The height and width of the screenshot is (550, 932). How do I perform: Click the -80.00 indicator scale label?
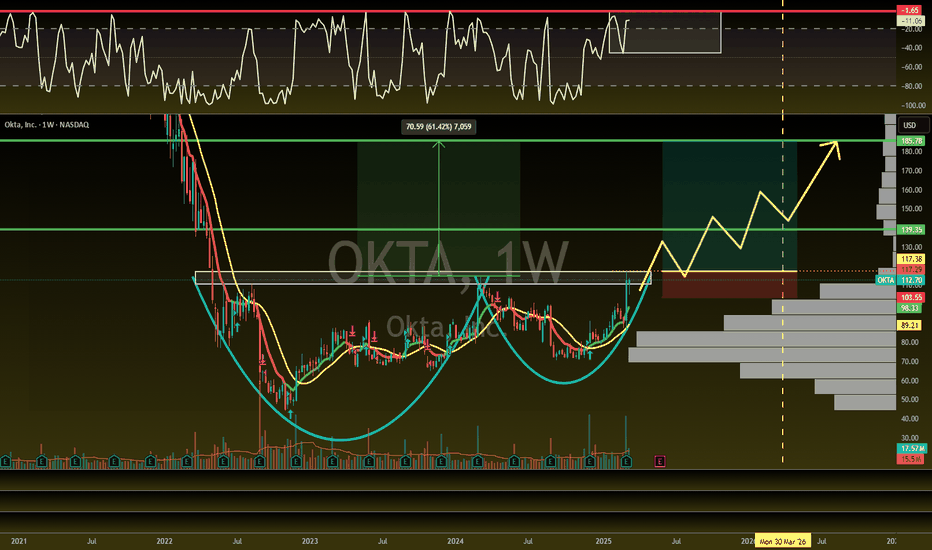point(912,86)
